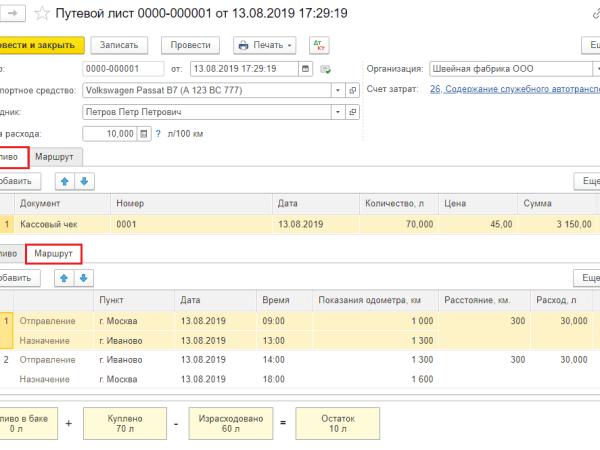Open the Дт/Кт postings icon

pos(318,46)
